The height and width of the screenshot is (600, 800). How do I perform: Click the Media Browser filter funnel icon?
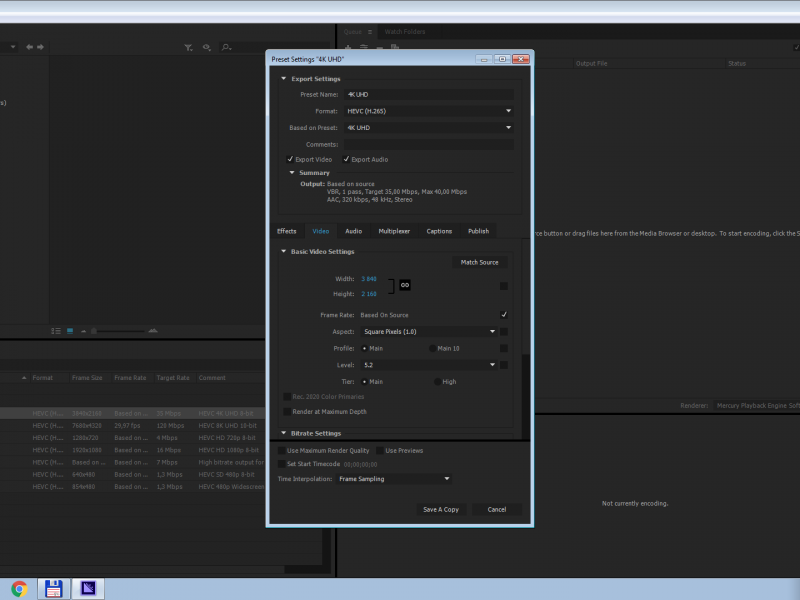tap(188, 47)
